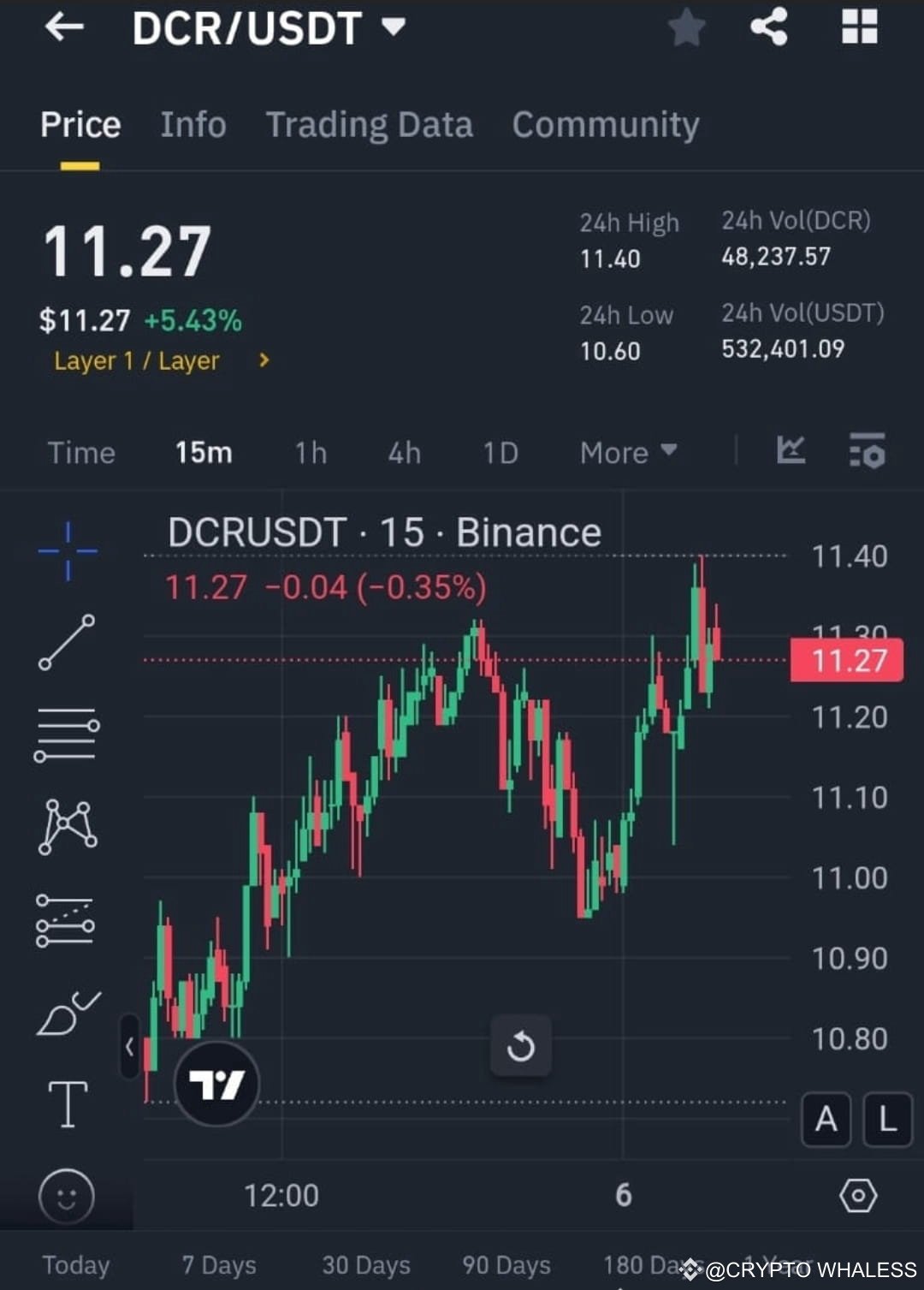Select the pattern drawing tool
This screenshot has width=924, height=1290.
67,824
